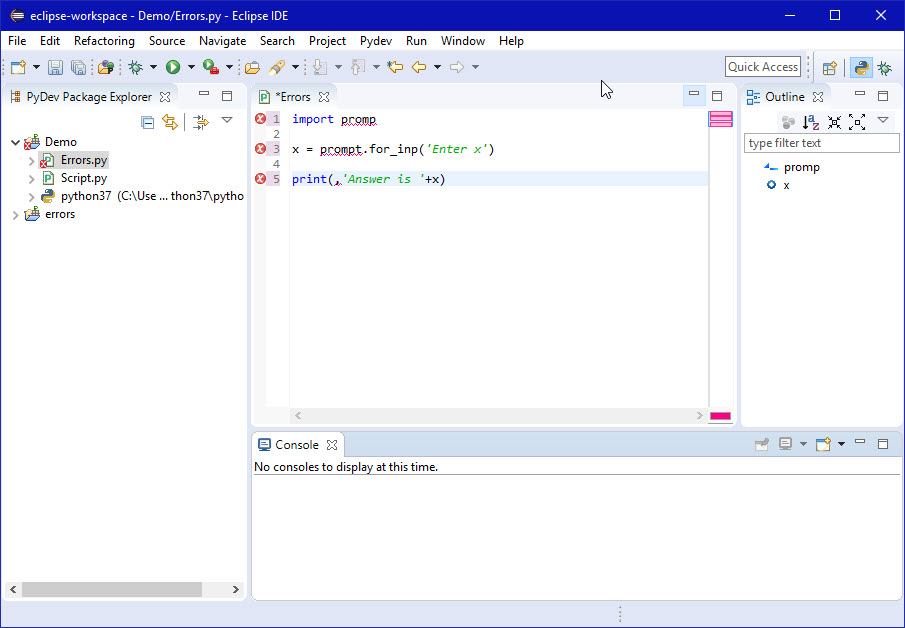
Task: Toggle hiding non-public members in Outline
Action: [789, 122]
